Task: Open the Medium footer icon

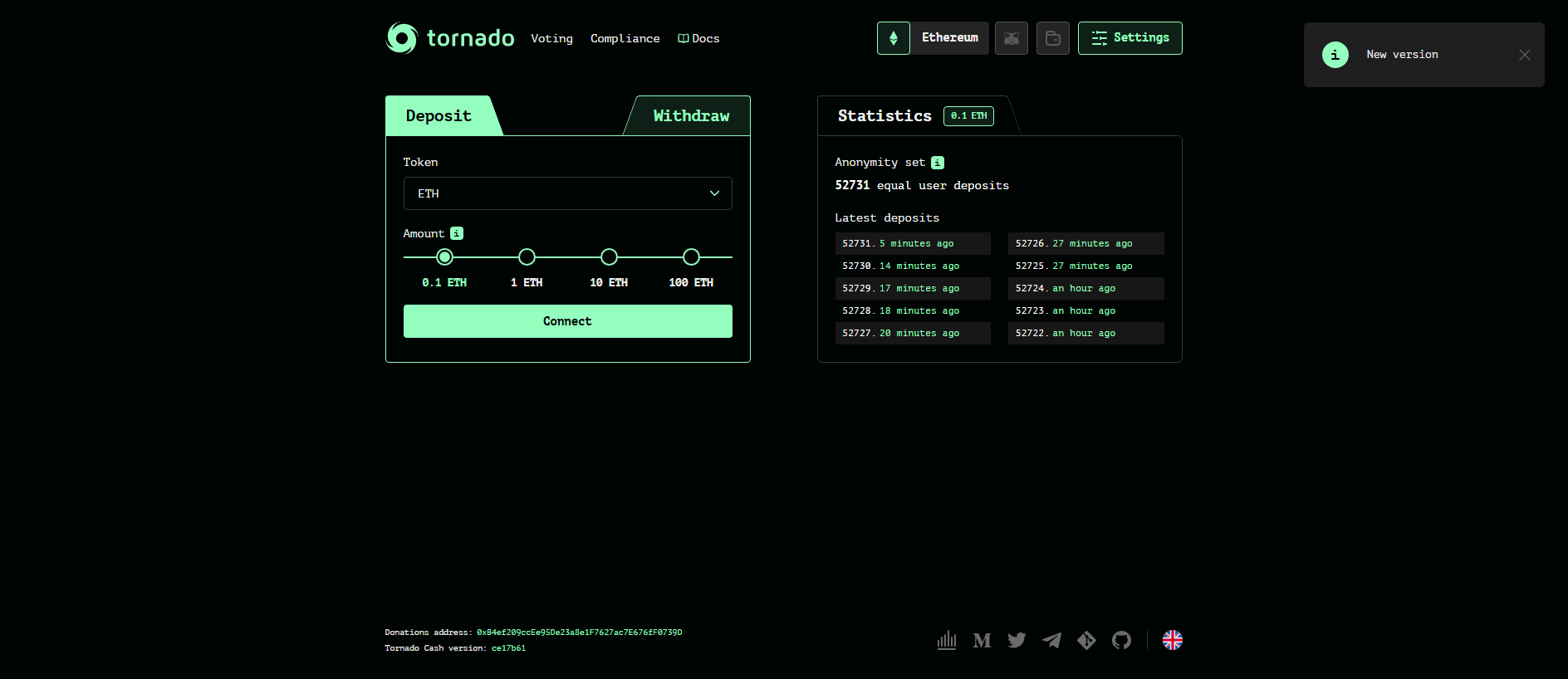Action: point(982,640)
